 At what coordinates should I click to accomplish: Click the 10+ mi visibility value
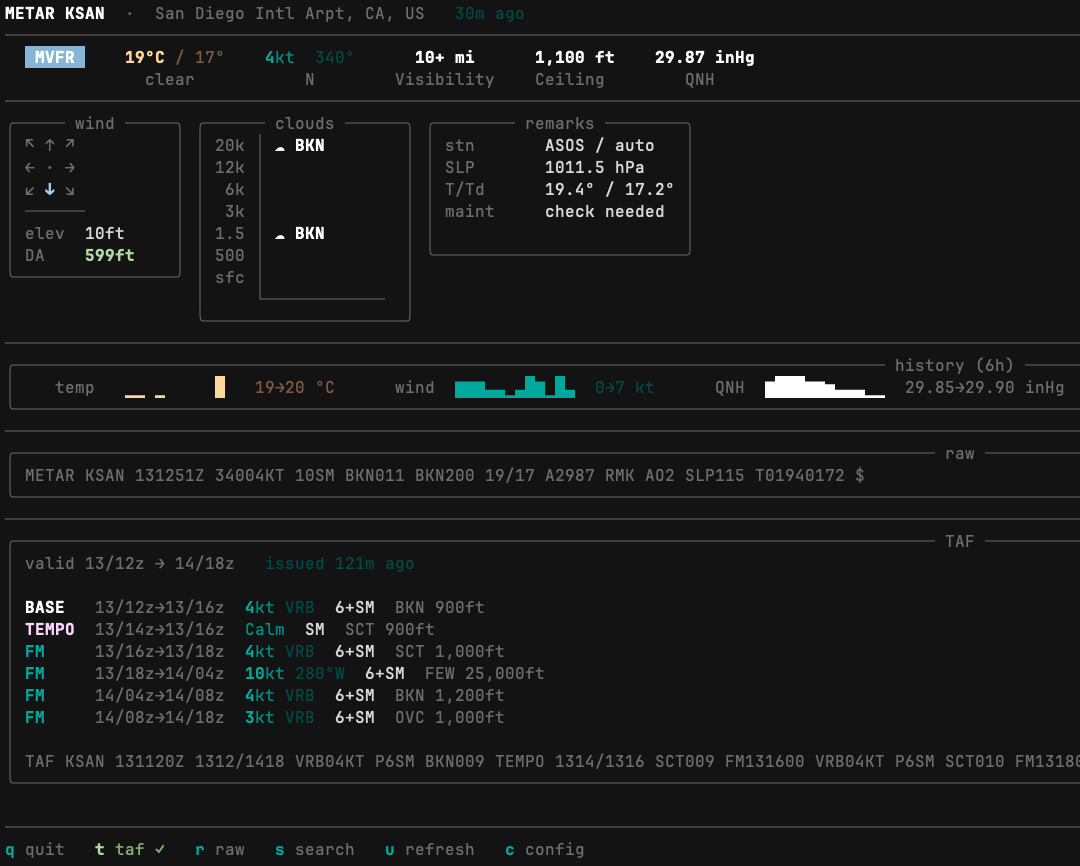pos(444,57)
